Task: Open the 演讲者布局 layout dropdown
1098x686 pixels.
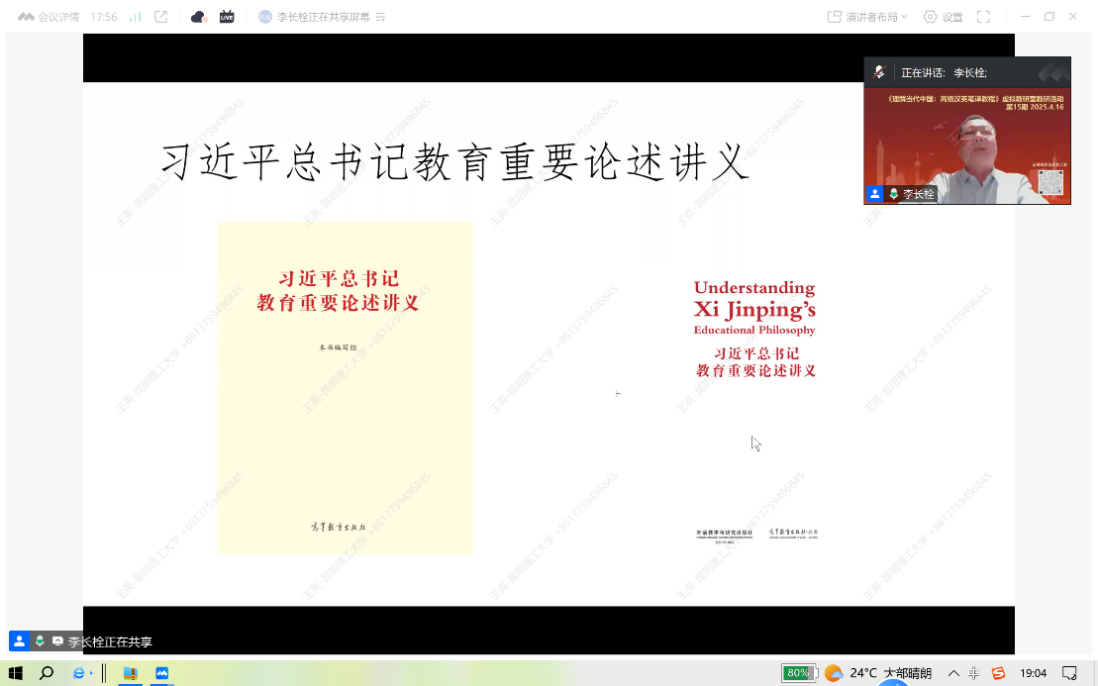Action: point(867,17)
